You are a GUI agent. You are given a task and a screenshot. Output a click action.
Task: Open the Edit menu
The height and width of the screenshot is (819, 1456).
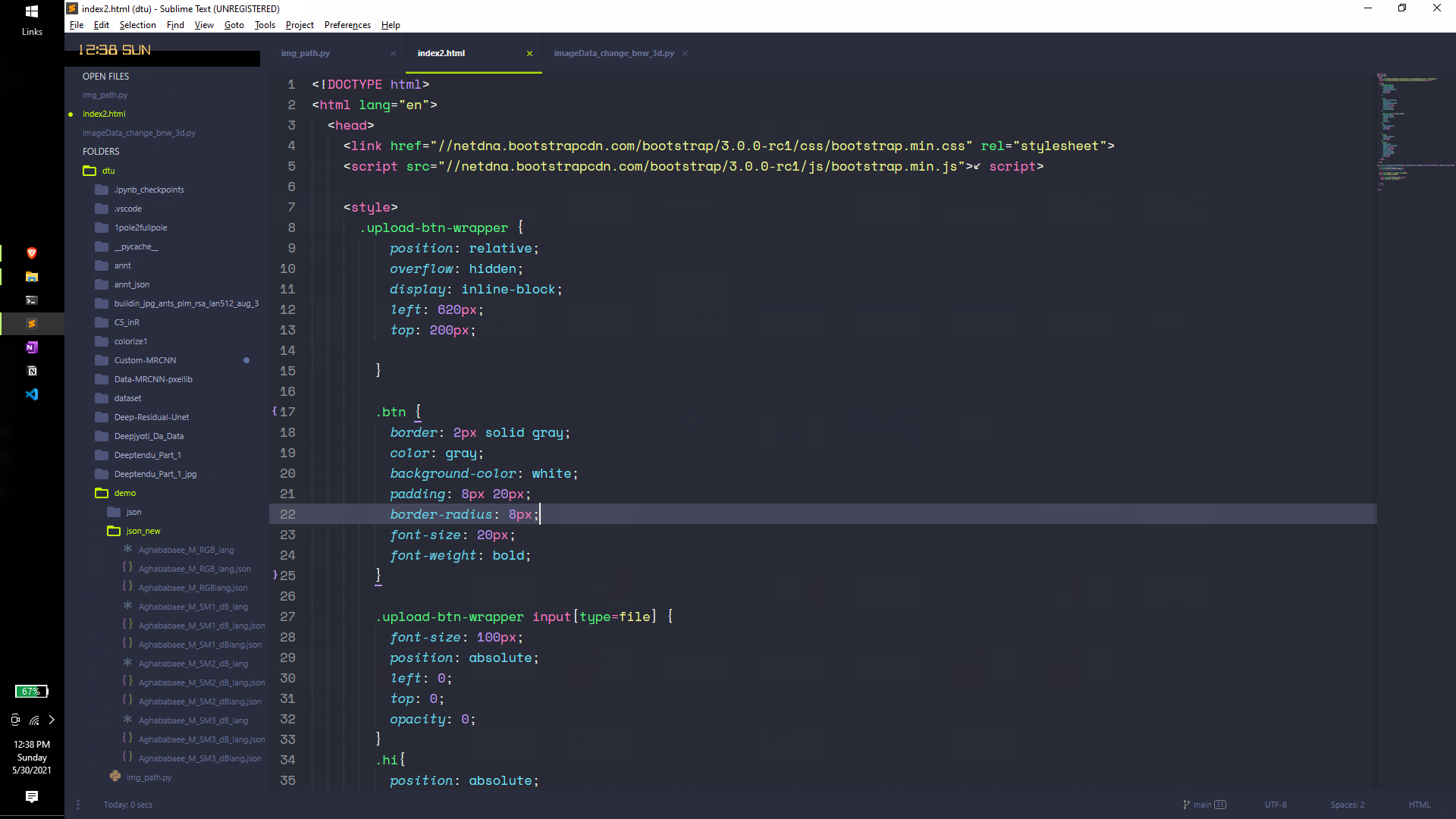pos(102,25)
